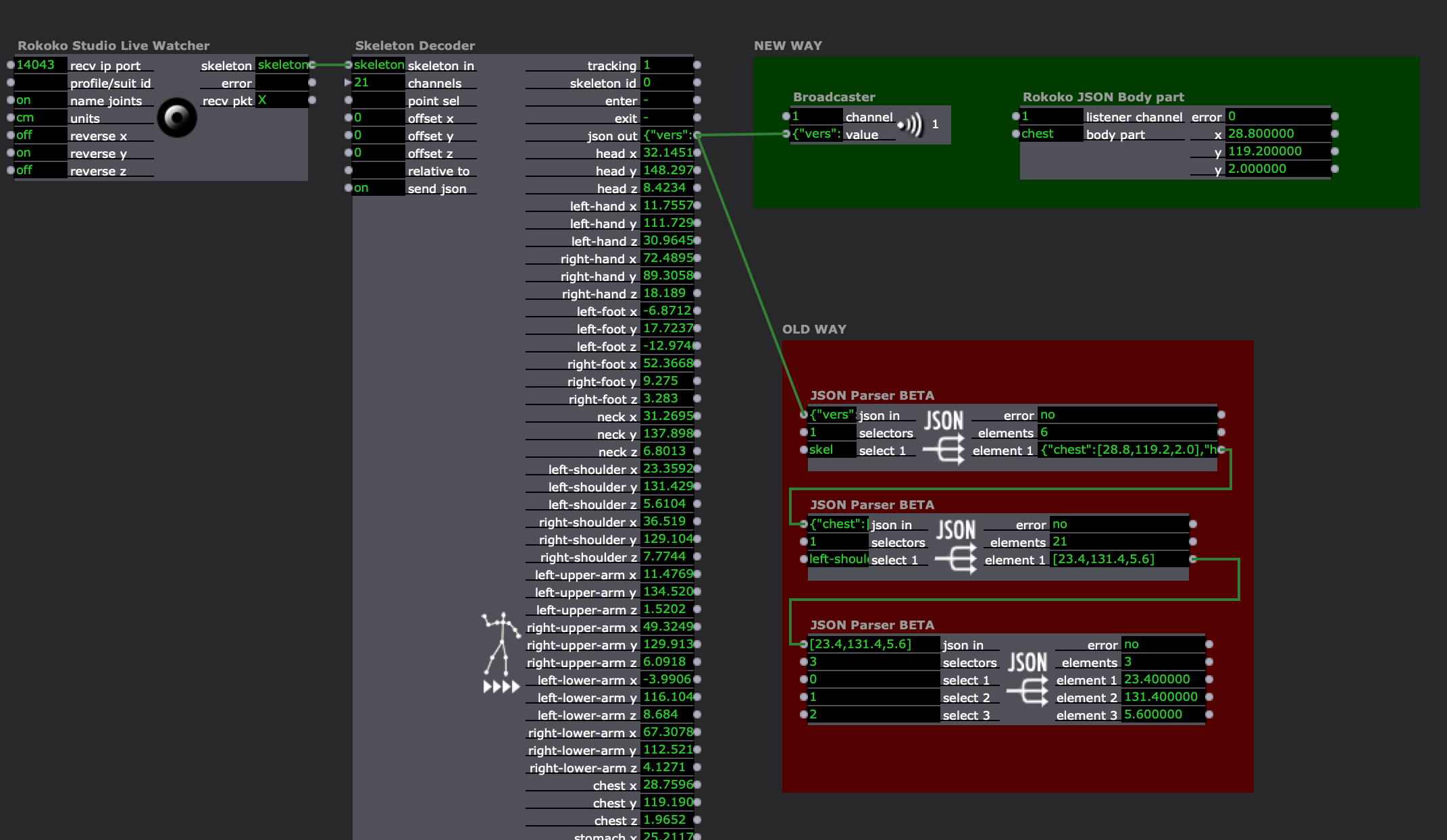1447x840 pixels.
Task: Expand the channels disclosure triangle
Action: point(348,82)
